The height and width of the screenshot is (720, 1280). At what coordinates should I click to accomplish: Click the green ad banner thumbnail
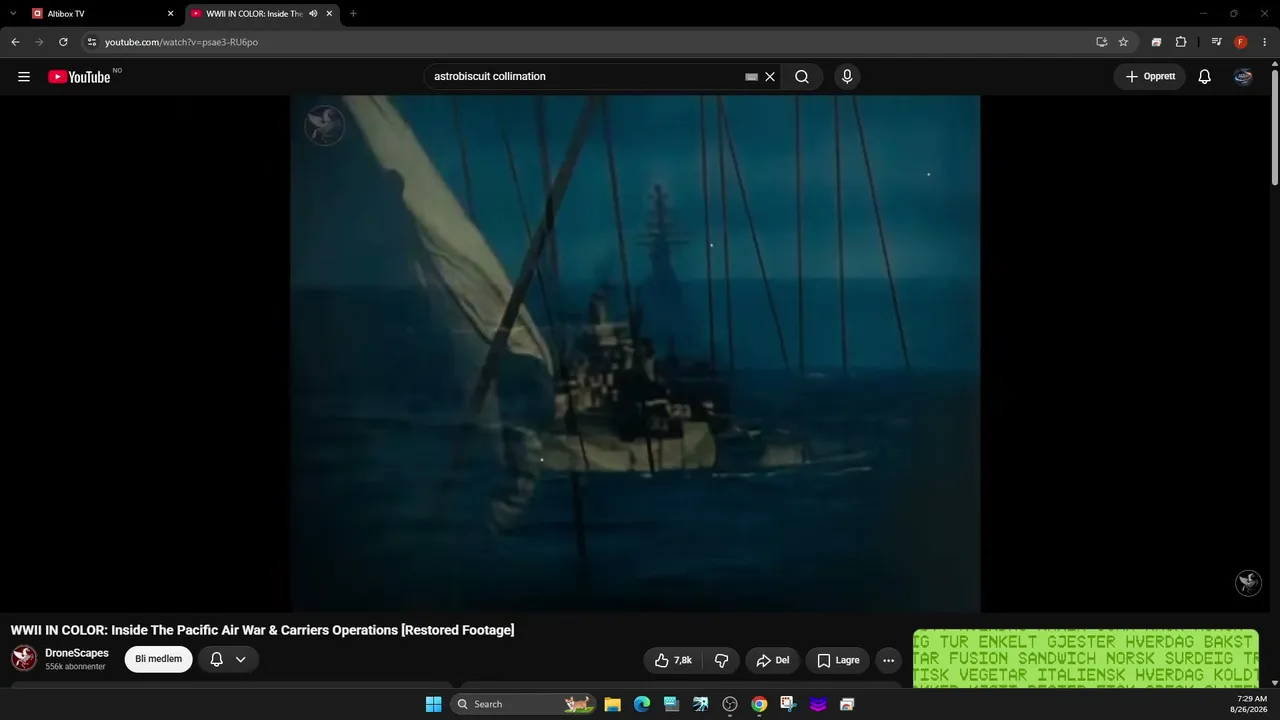click(x=1085, y=659)
